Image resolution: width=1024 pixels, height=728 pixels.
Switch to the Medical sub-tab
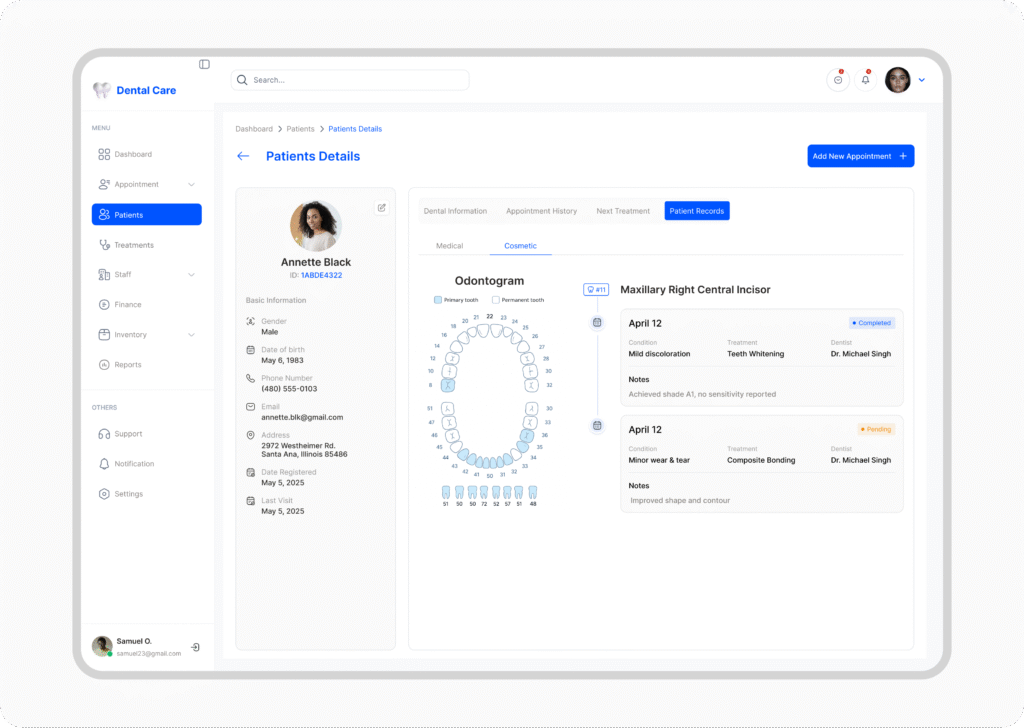click(x=449, y=245)
